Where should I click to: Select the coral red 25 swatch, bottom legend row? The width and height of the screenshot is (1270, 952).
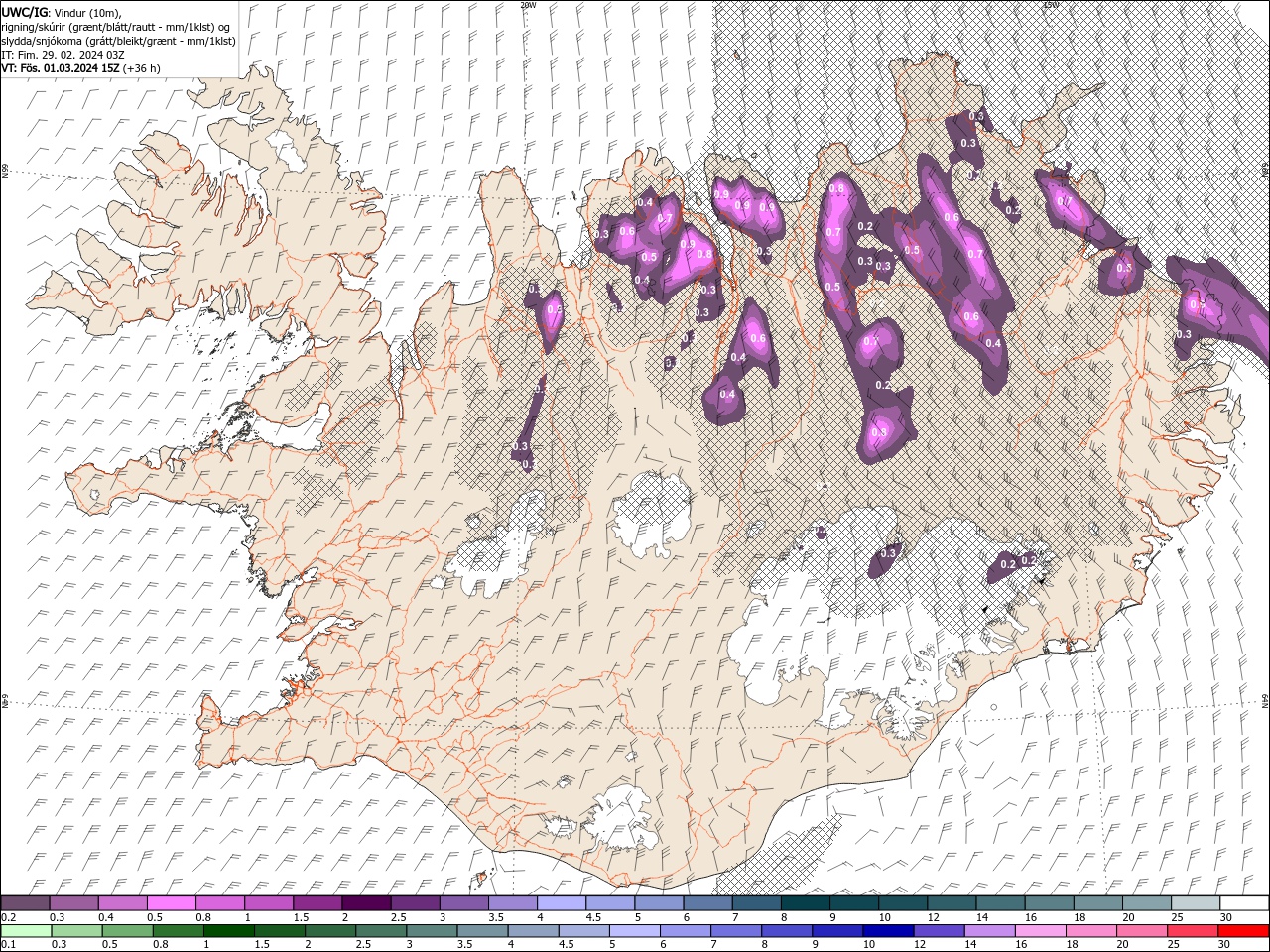coord(1192,931)
